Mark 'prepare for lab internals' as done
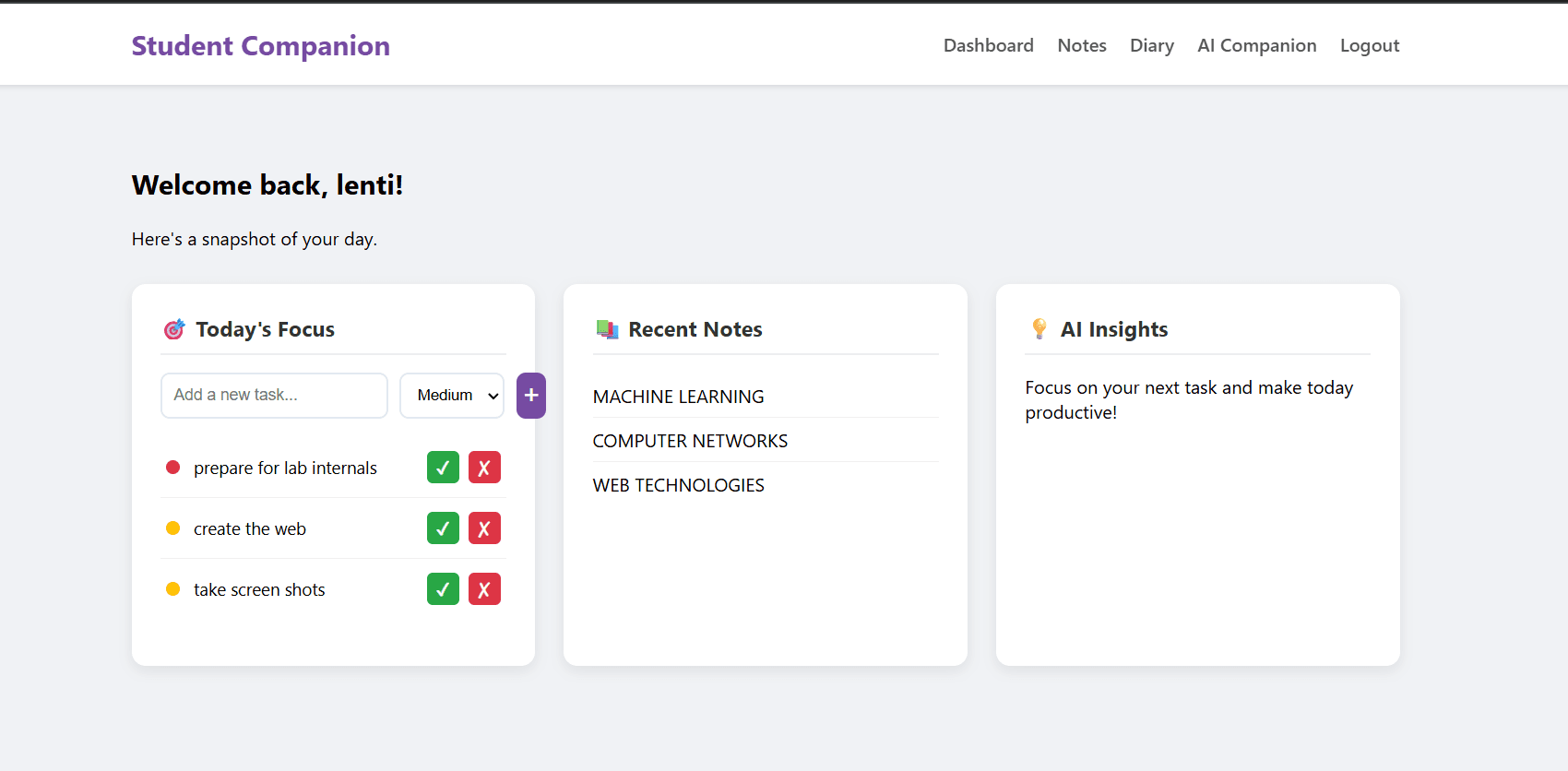This screenshot has height=771, width=1568. pos(443,468)
